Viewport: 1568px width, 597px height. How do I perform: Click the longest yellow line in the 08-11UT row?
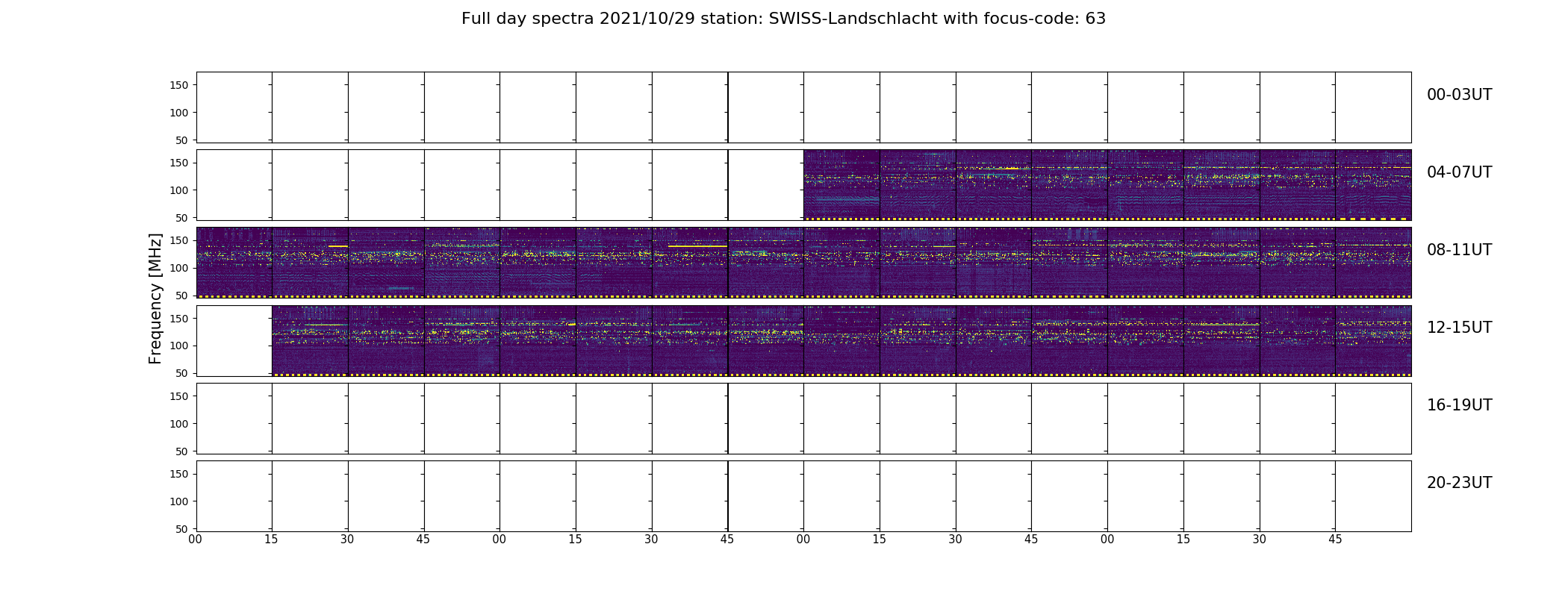click(698, 246)
